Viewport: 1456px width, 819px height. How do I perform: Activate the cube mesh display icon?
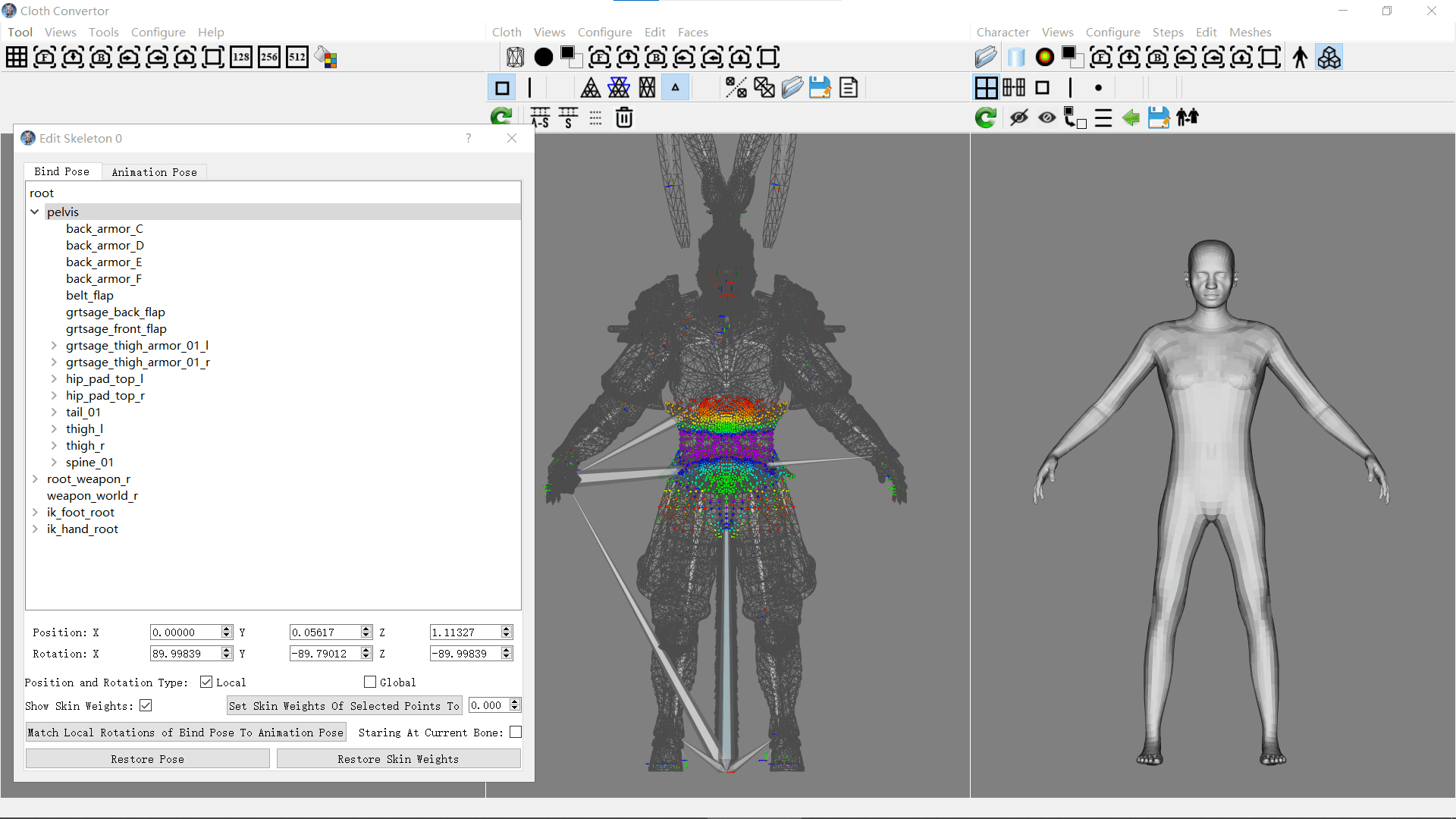coord(1329,57)
